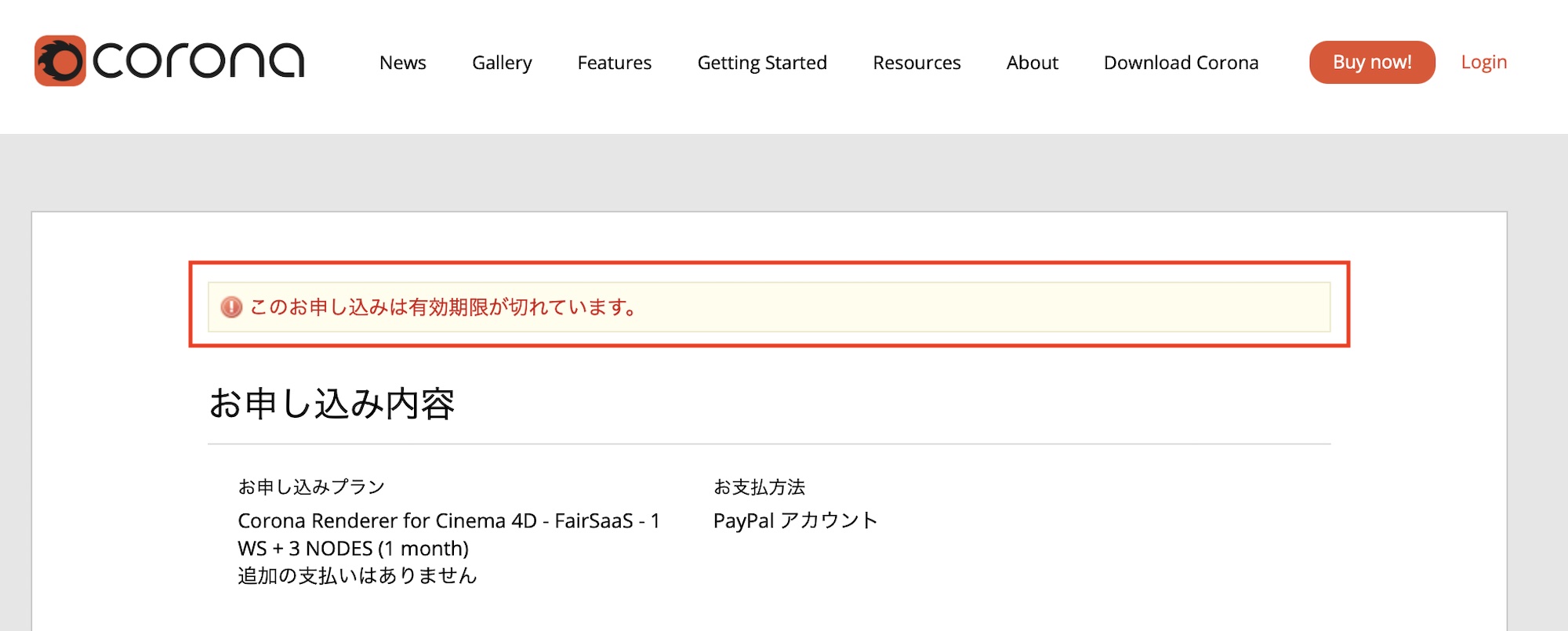Image resolution: width=1568 pixels, height=631 pixels.
Task: Select Getting Started in the navigation
Action: (761, 63)
